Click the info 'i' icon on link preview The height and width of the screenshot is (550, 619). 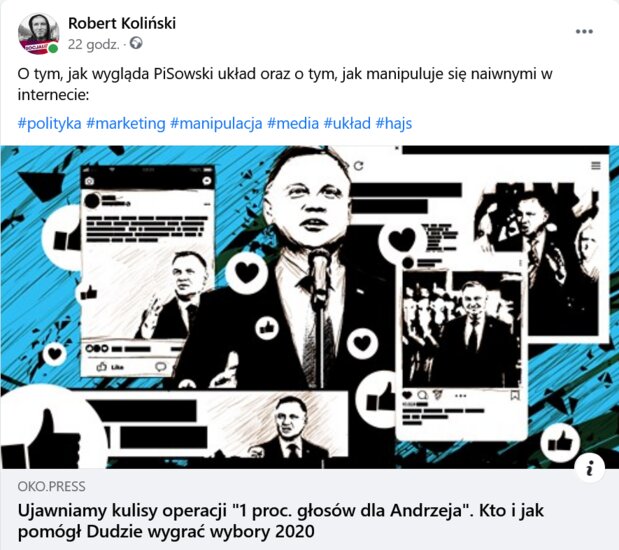click(x=589, y=469)
